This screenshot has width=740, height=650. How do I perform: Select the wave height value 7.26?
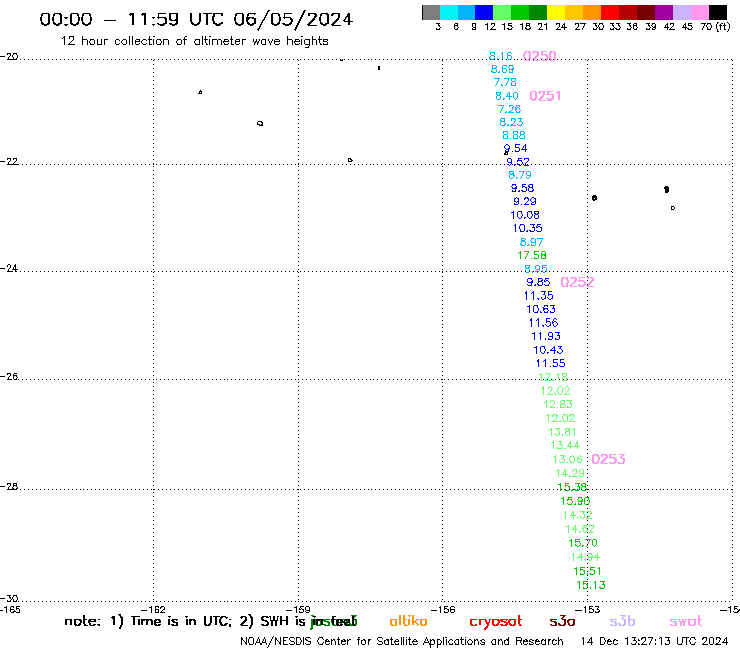coord(509,109)
